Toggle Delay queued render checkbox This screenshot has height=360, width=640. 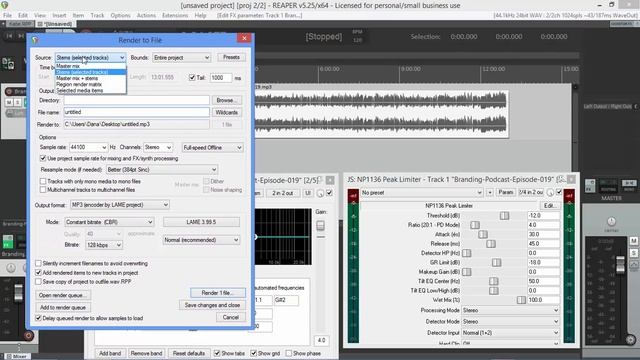pyautogui.click(x=38, y=318)
